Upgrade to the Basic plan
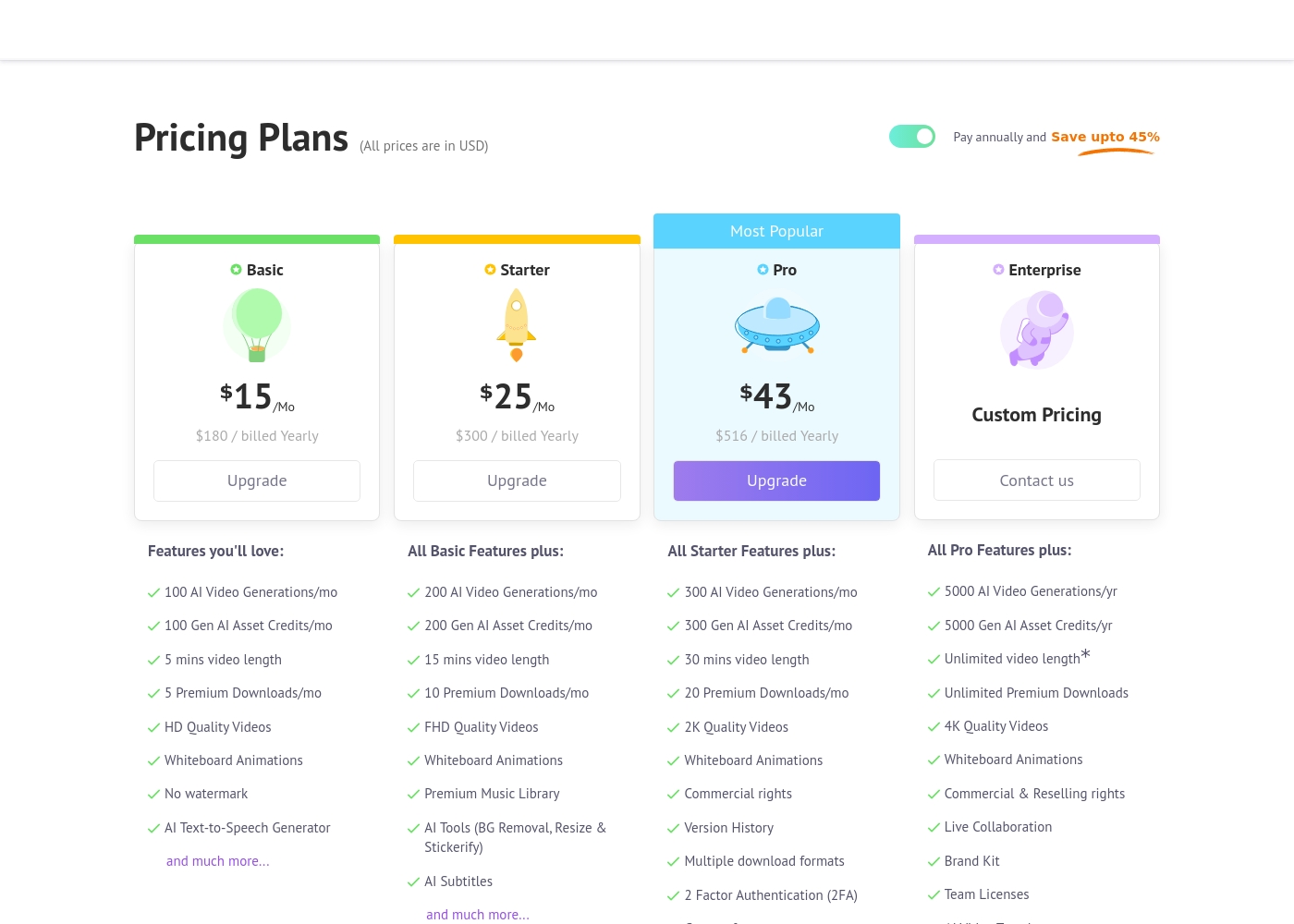Image resolution: width=1294 pixels, height=924 pixels. point(257,480)
